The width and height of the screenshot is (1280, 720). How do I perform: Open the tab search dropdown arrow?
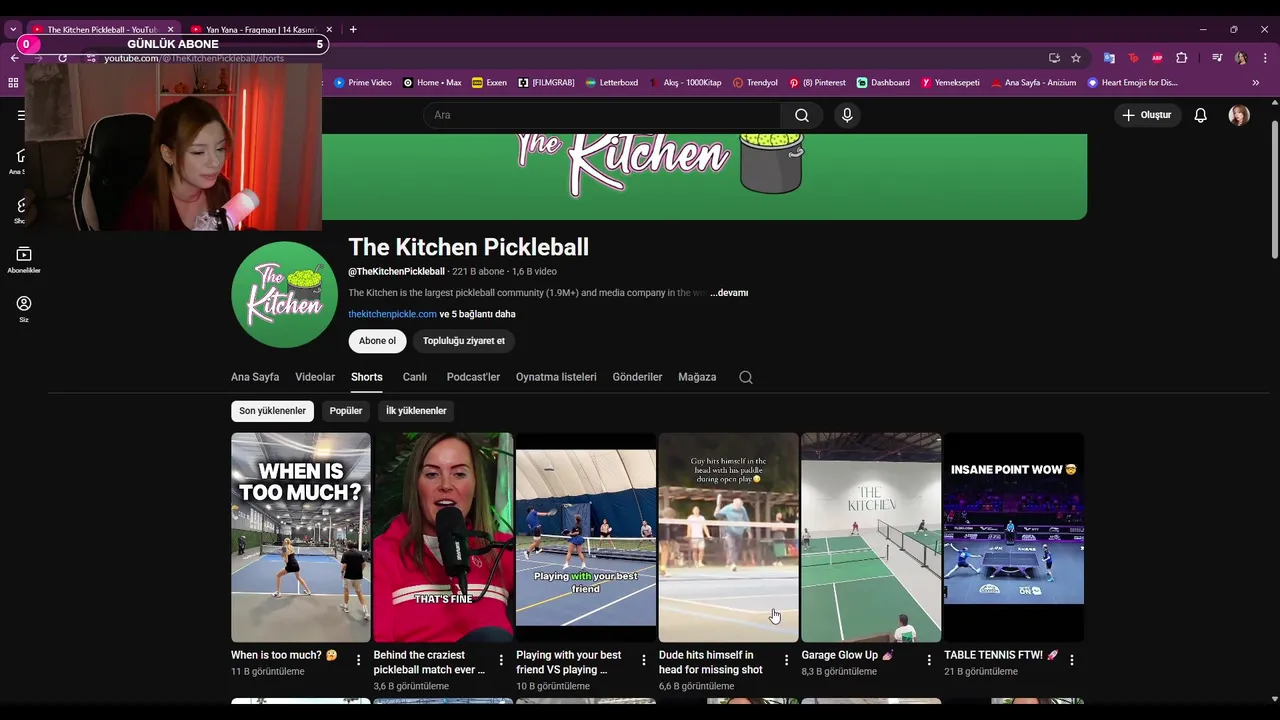(13, 30)
